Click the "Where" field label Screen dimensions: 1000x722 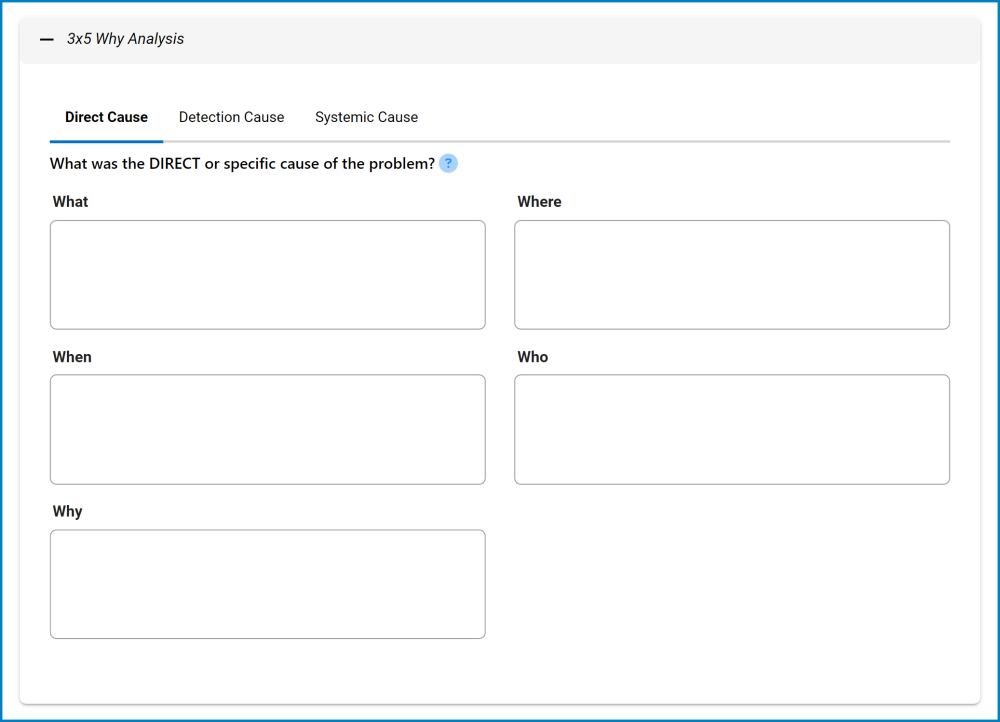coord(539,202)
